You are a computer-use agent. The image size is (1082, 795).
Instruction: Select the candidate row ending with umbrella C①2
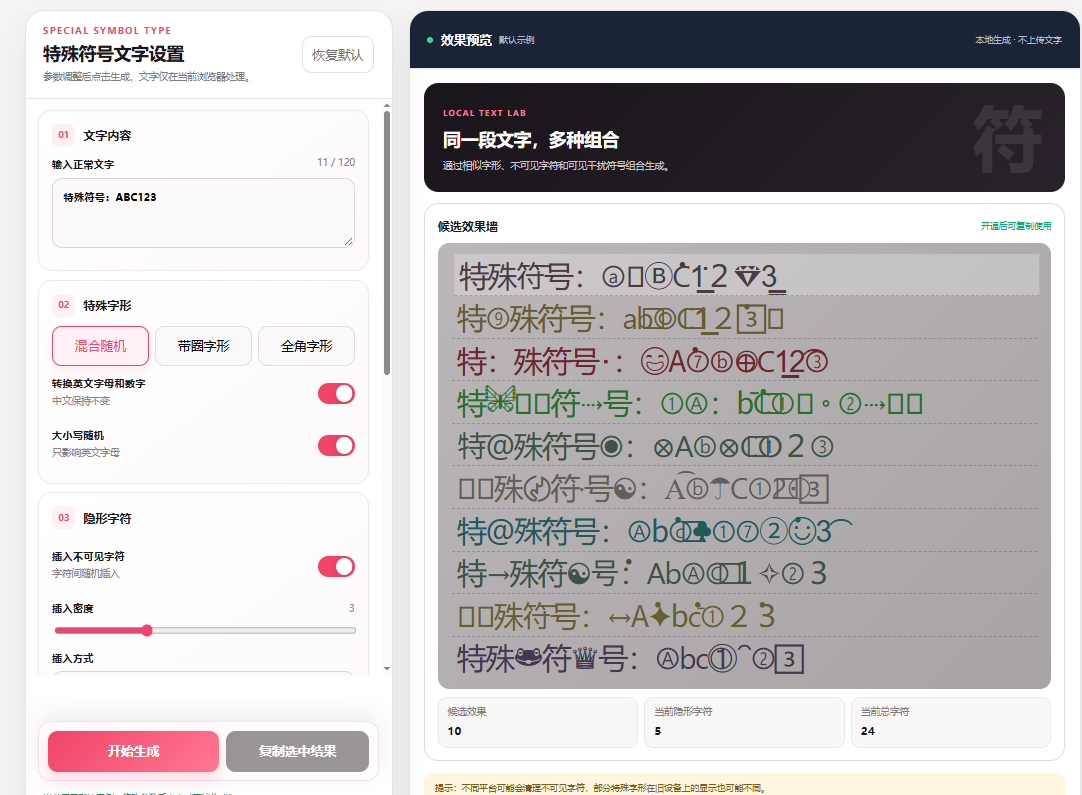(745, 489)
